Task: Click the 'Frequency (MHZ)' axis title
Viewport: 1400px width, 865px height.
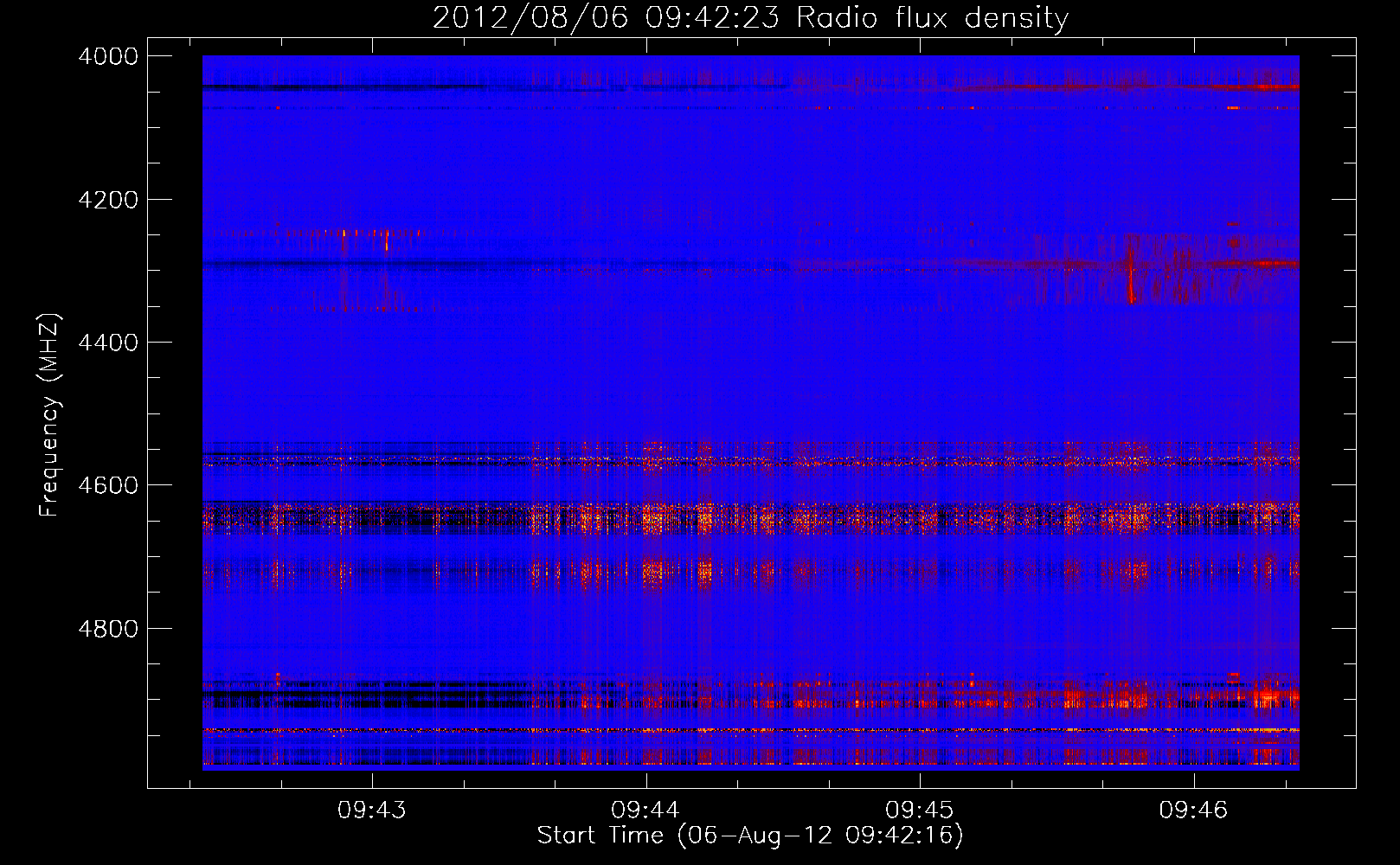Action: click(49, 415)
